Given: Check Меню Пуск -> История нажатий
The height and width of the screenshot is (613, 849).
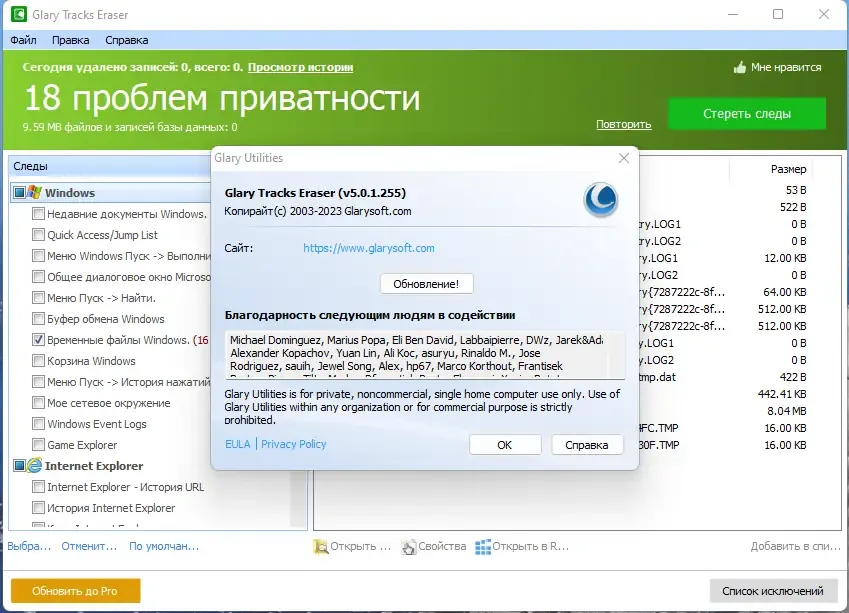Looking at the screenshot, I should tap(38, 382).
